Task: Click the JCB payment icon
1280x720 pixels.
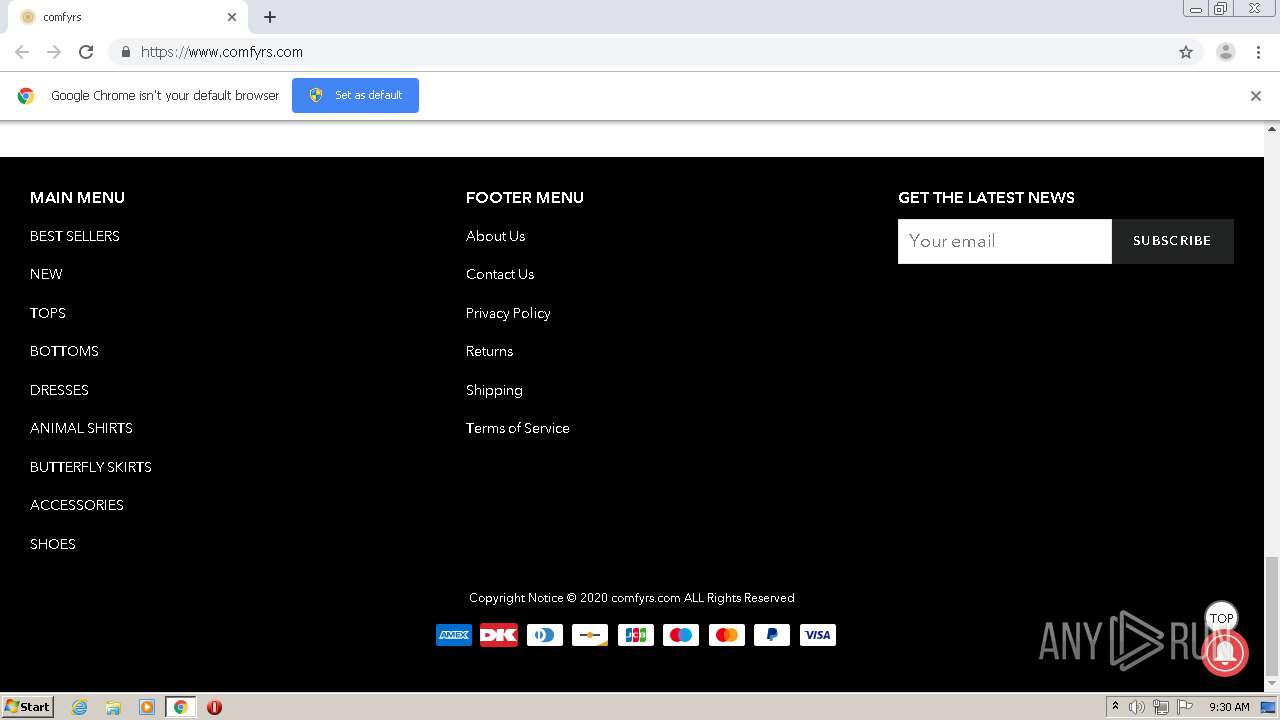Action: pos(636,635)
